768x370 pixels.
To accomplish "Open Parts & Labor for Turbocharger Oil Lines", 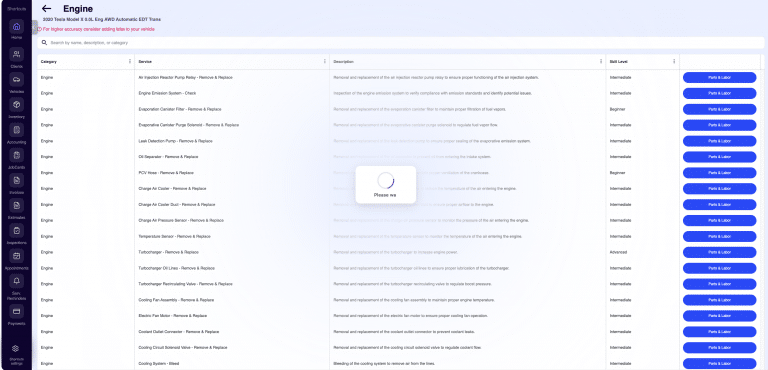I will [720, 268].
